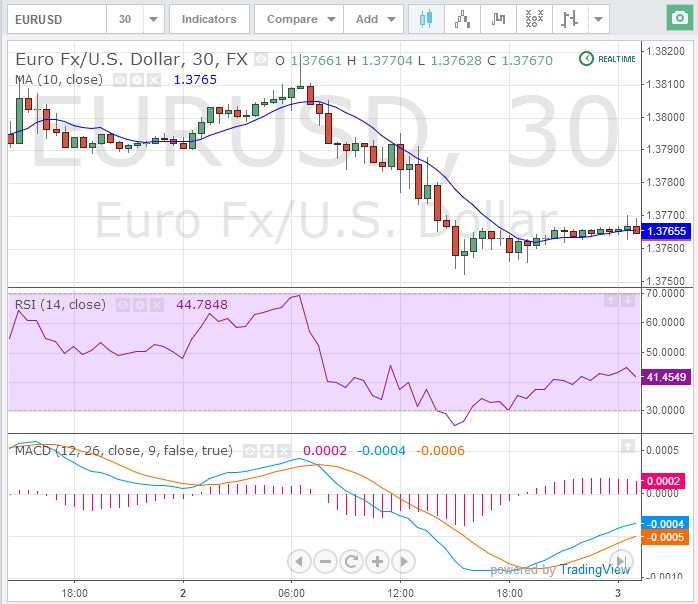Viewport: 698px width, 604px height.
Task: Jump to latest bar button
Action: 621,561
